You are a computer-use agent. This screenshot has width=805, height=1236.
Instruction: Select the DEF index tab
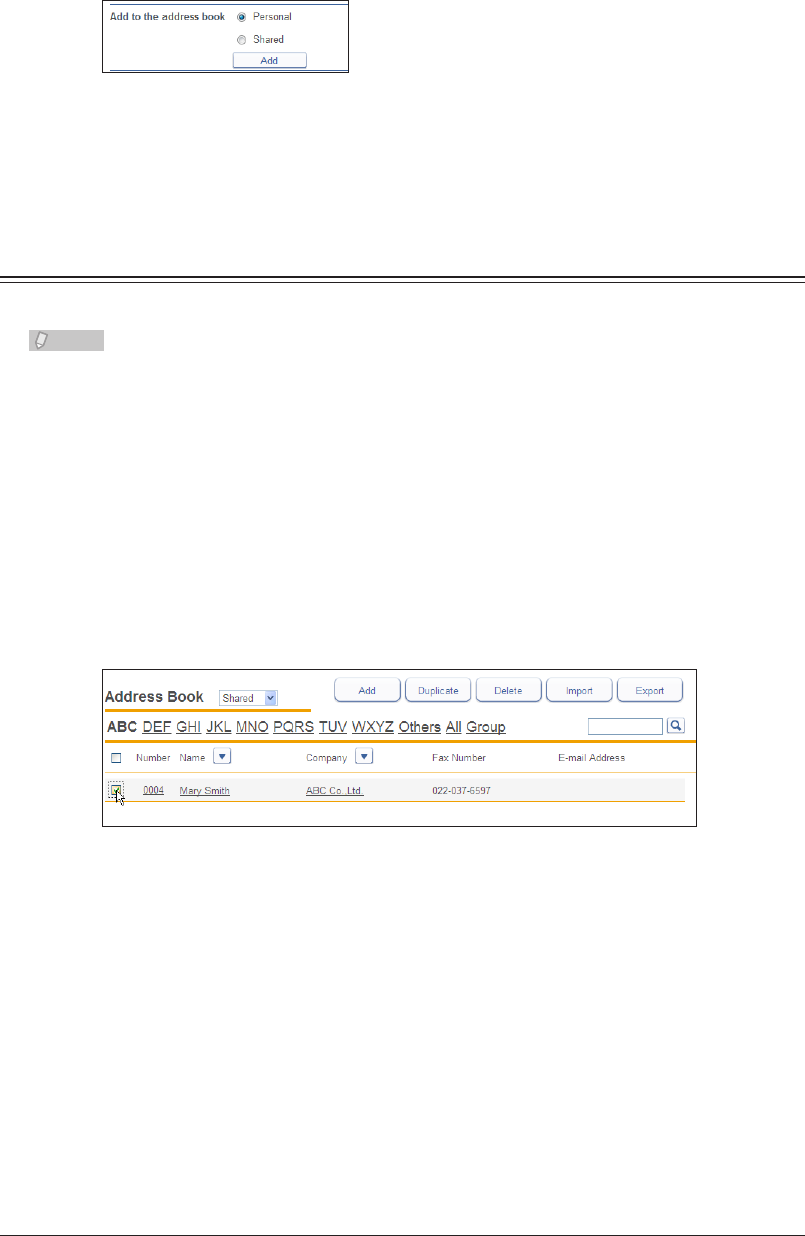157,727
